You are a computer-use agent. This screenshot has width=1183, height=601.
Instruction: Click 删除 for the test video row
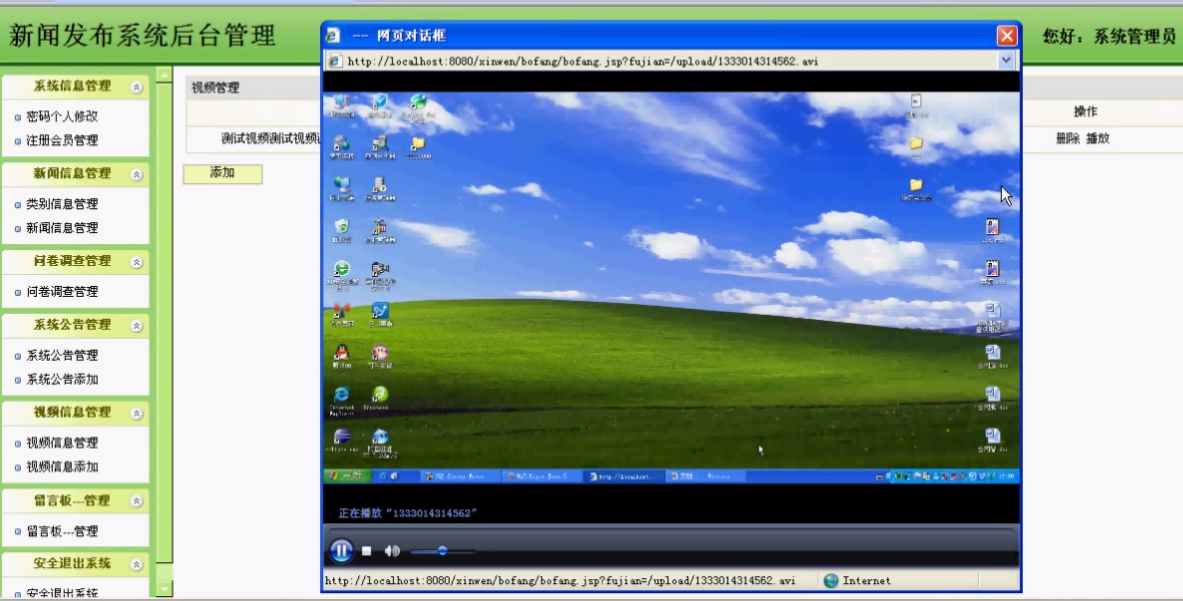coord(1067,139)
